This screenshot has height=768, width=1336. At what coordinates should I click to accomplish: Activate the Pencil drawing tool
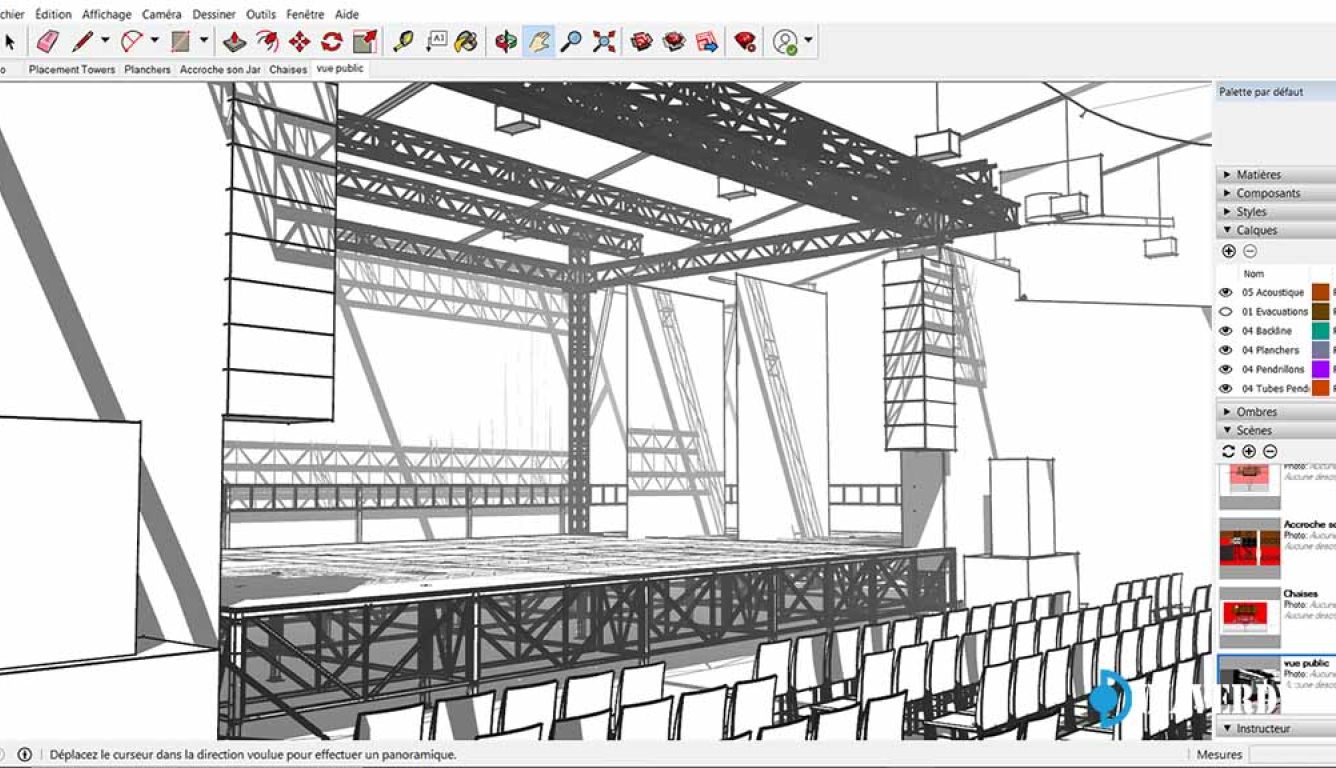[79, 41]
